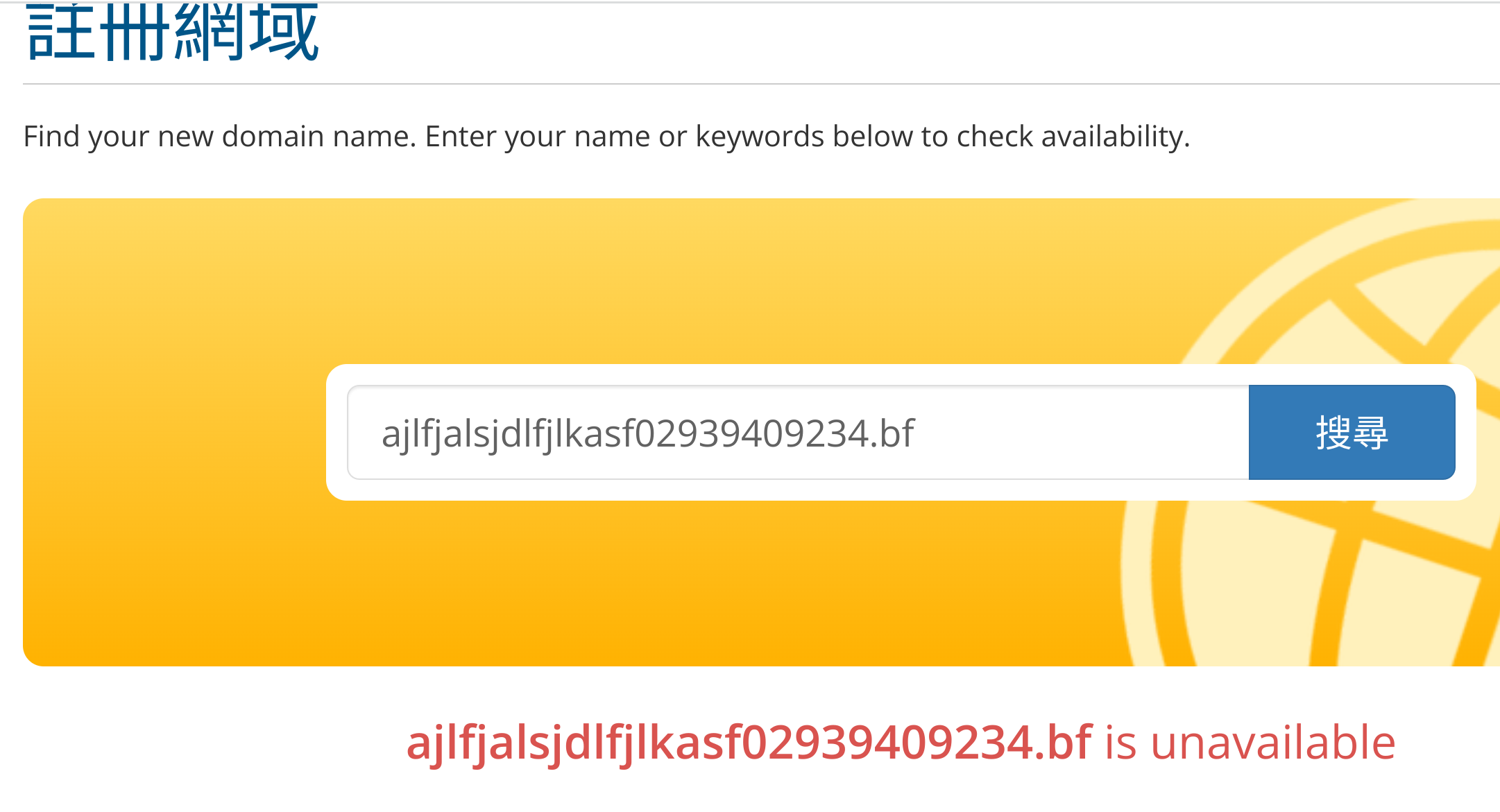
Task: Click the typed domain text inside the input
Action: (x=648, y=434)
